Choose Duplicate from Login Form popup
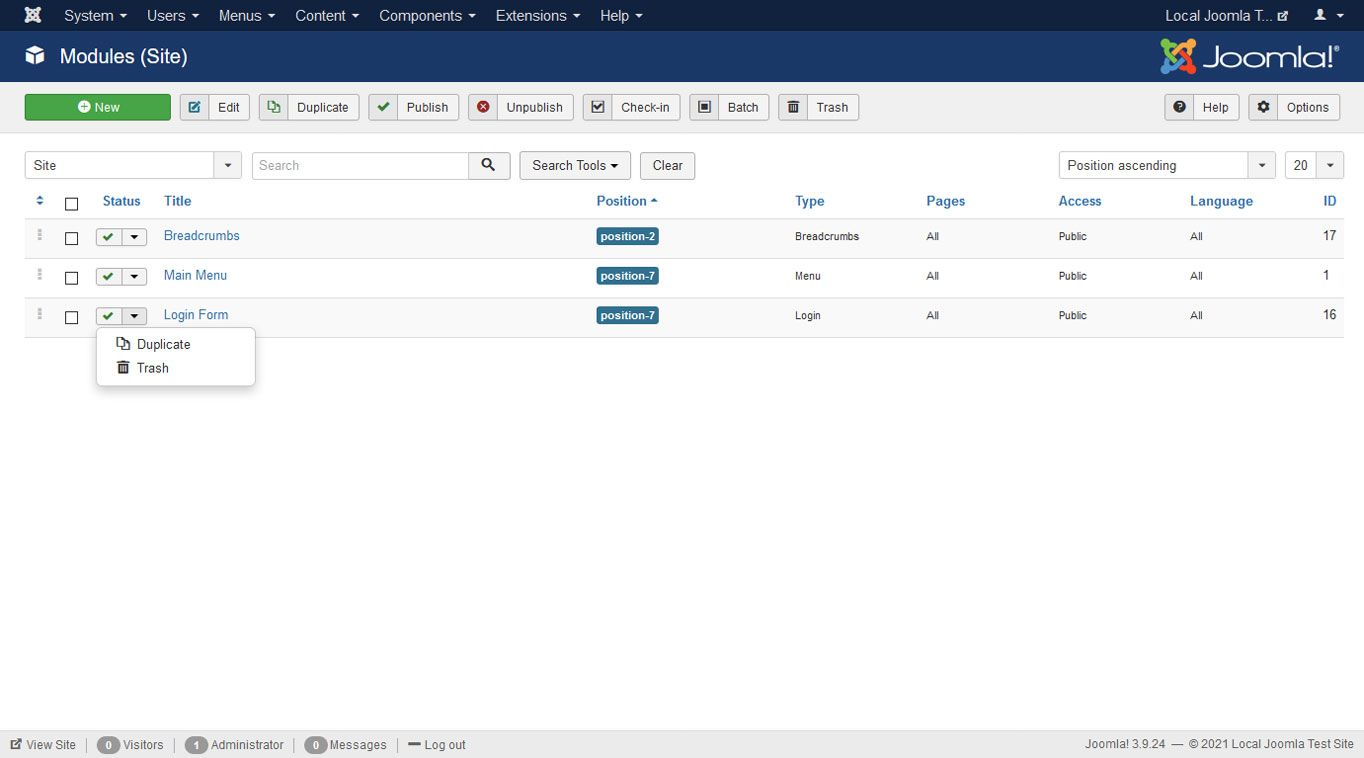1364x758 pixels. click(x=176, y=344)
